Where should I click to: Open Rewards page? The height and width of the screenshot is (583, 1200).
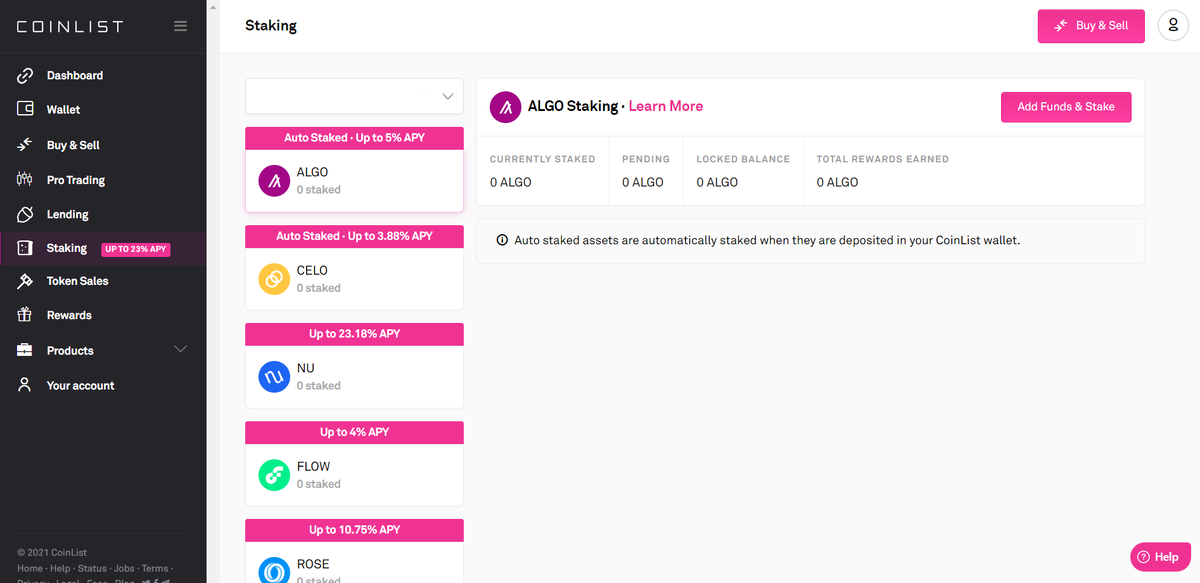[69, 315]
